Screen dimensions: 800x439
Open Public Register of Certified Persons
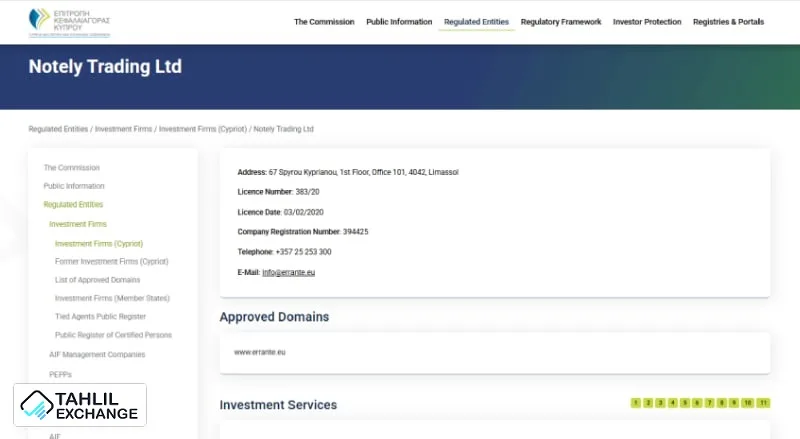(113, 335)
